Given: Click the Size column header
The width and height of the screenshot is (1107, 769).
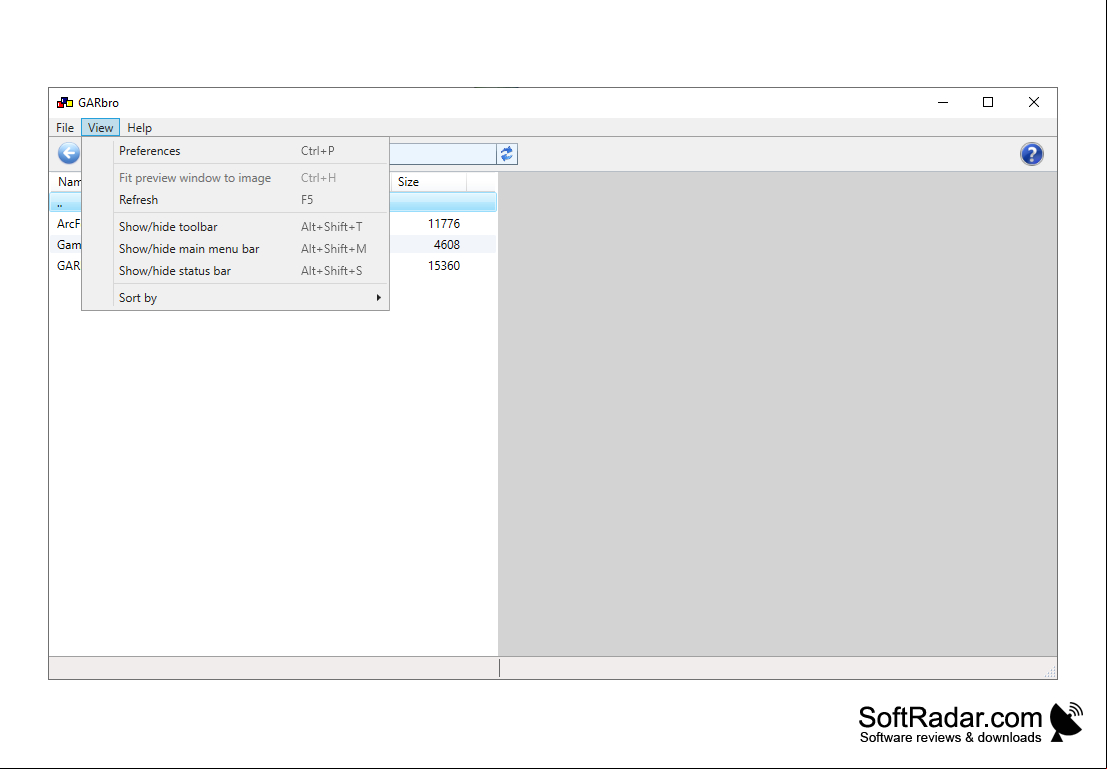Looking at the screenshot, I should [x=429, y=182].
